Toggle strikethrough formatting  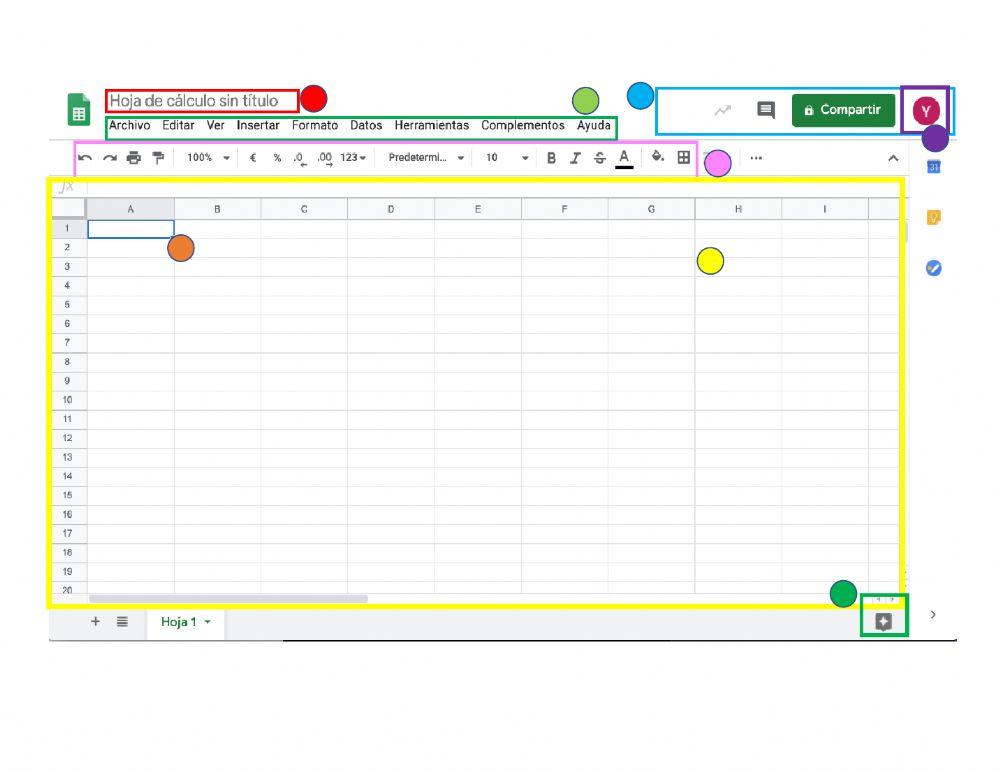click(600, 157)
